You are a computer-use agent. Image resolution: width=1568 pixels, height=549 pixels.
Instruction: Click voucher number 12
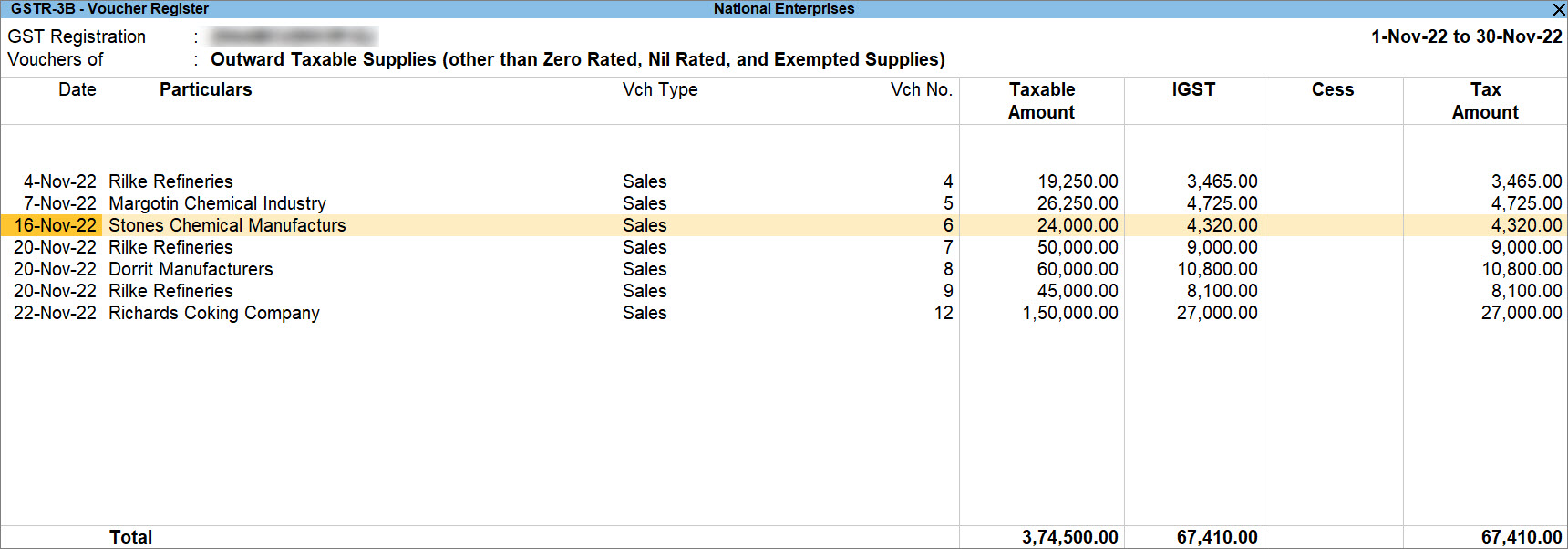click(x=944, y=313)
